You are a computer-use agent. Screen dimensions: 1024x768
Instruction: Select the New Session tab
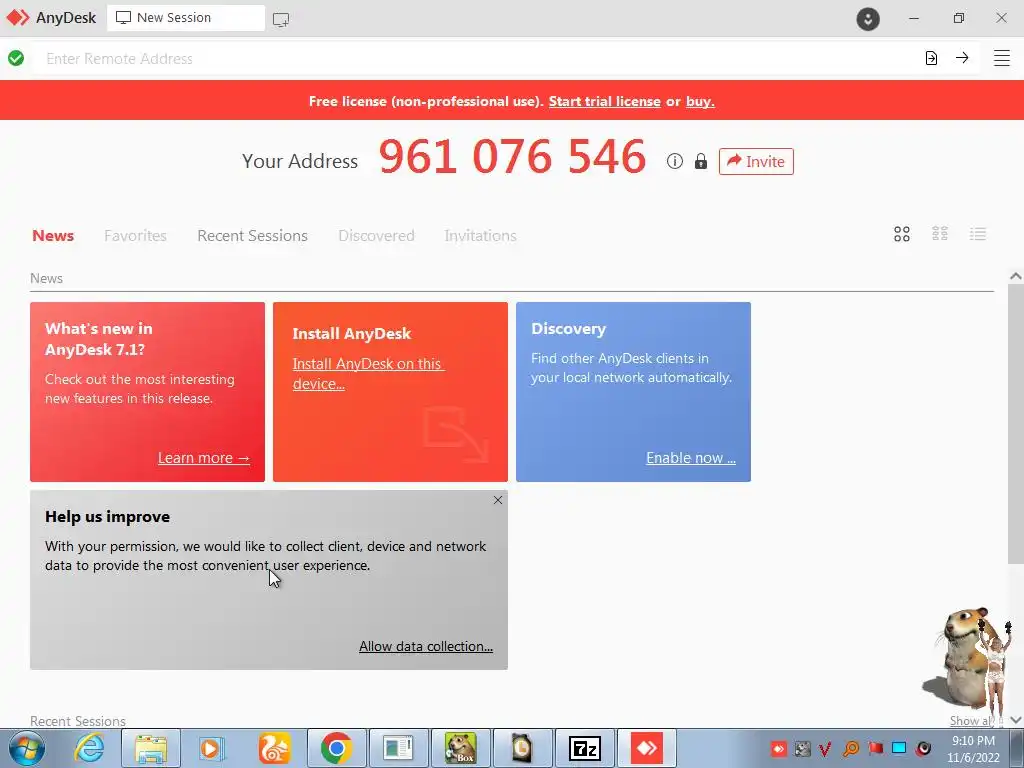click(185, 18)
